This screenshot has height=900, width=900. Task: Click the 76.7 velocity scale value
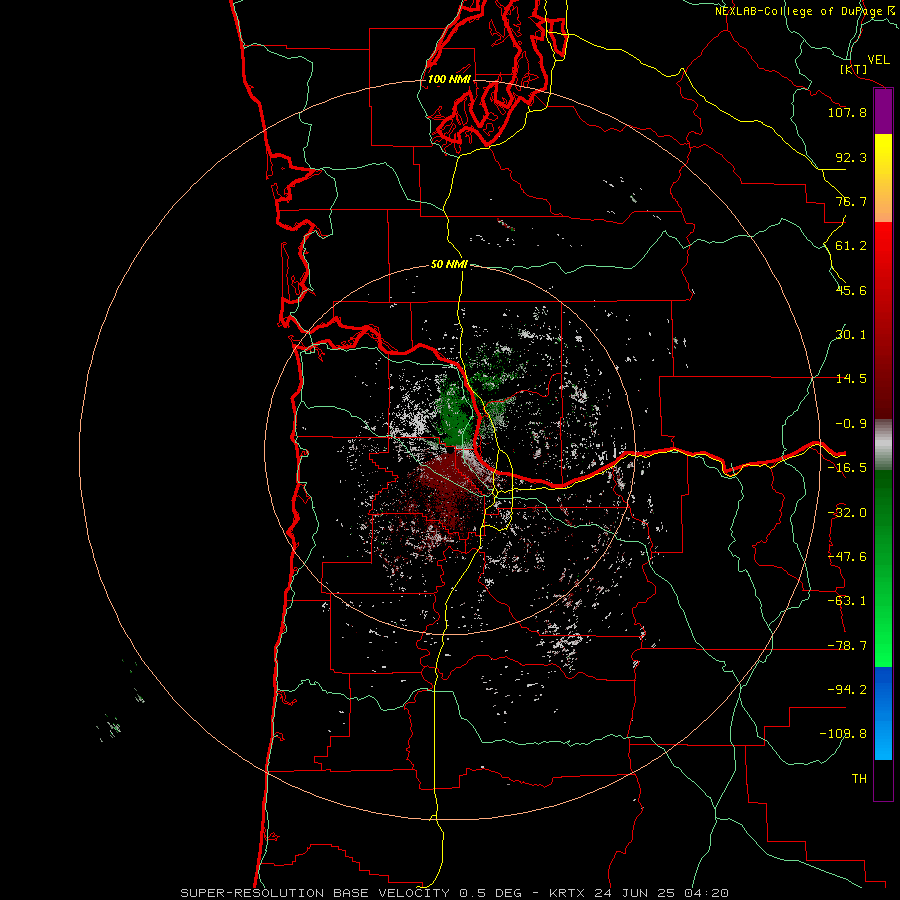click(851, 201)
